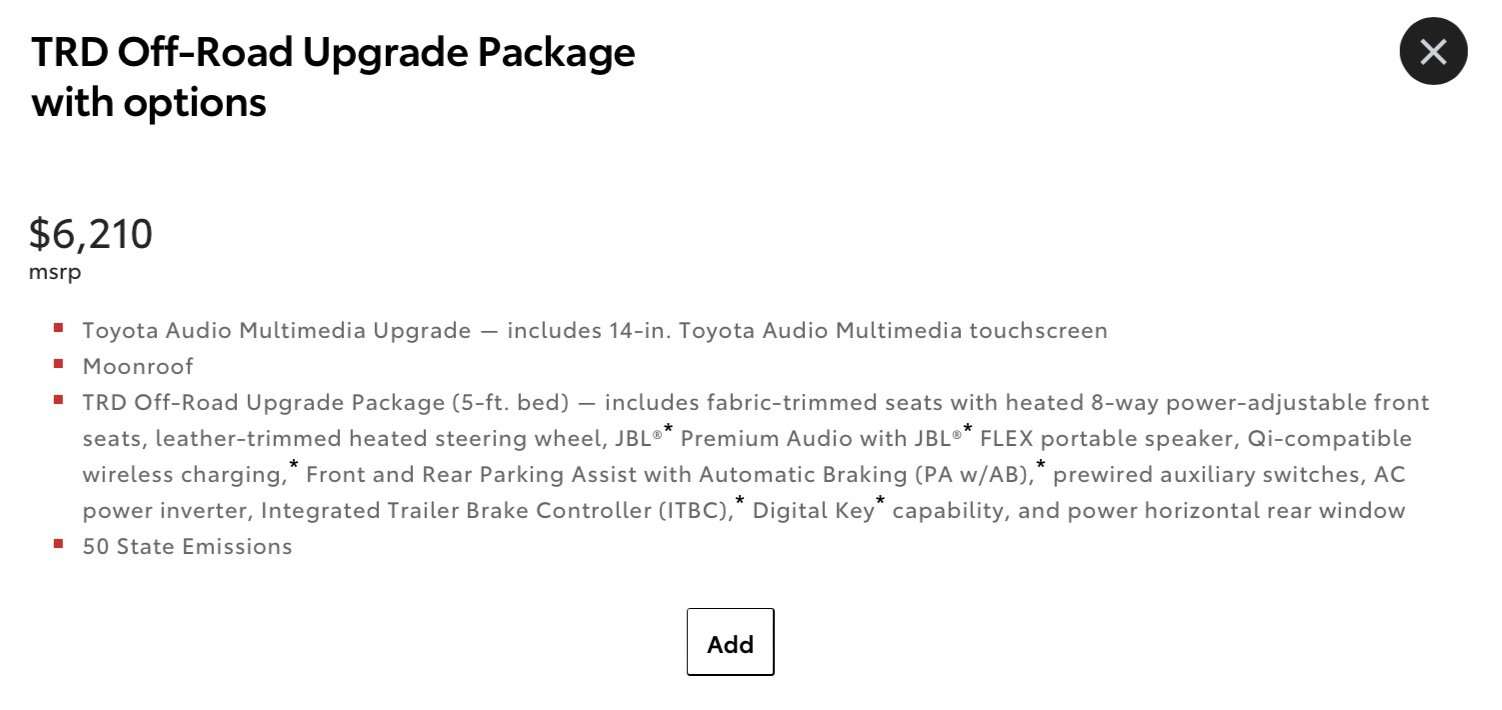Image resolution: width=1502 pixels, height=710 pixels.
Task: Open disclaimer asterisk before FLEX portable speaker
Action: pos(968,429)
